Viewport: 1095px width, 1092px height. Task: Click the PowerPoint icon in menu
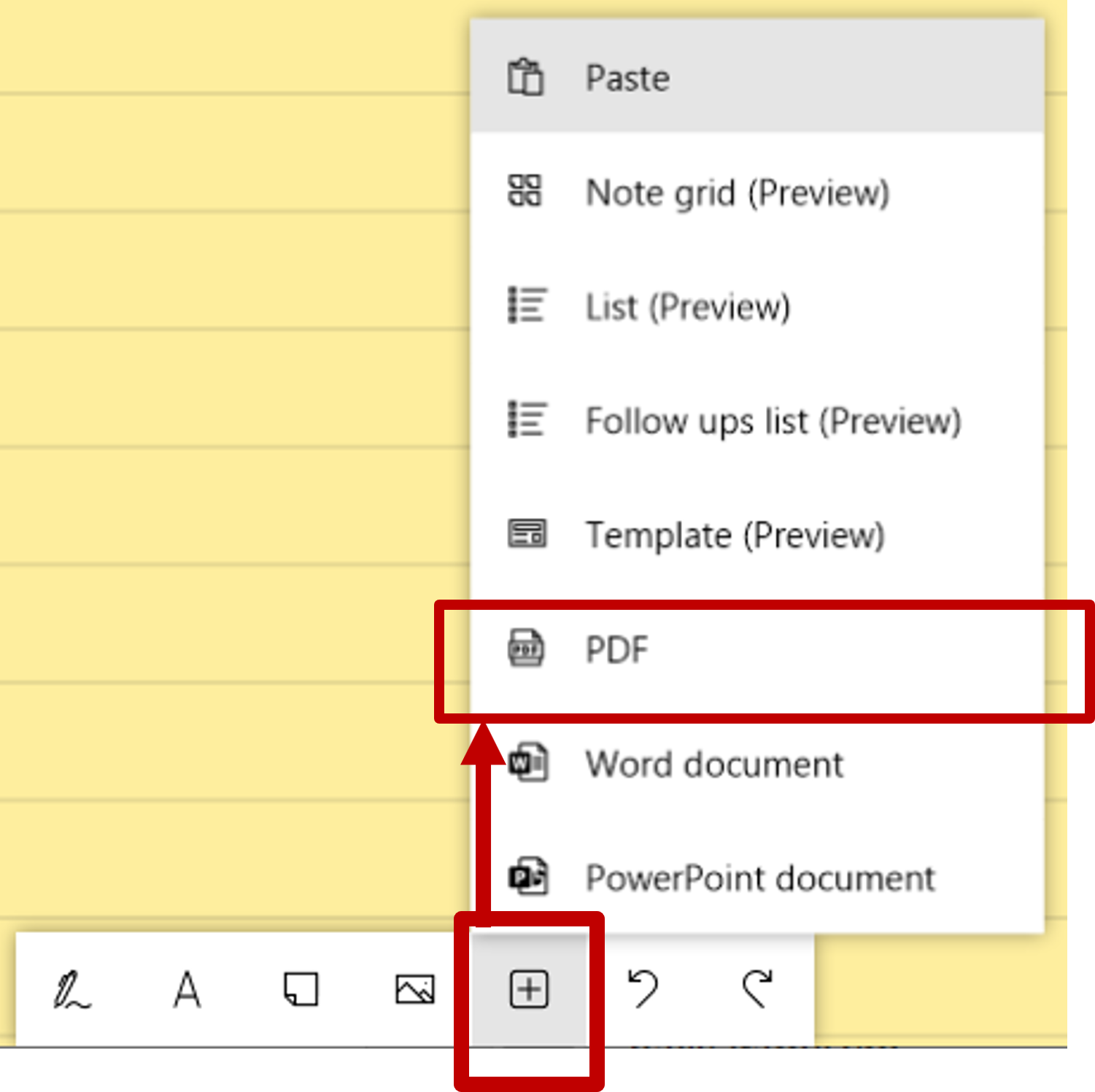(528, 877)
